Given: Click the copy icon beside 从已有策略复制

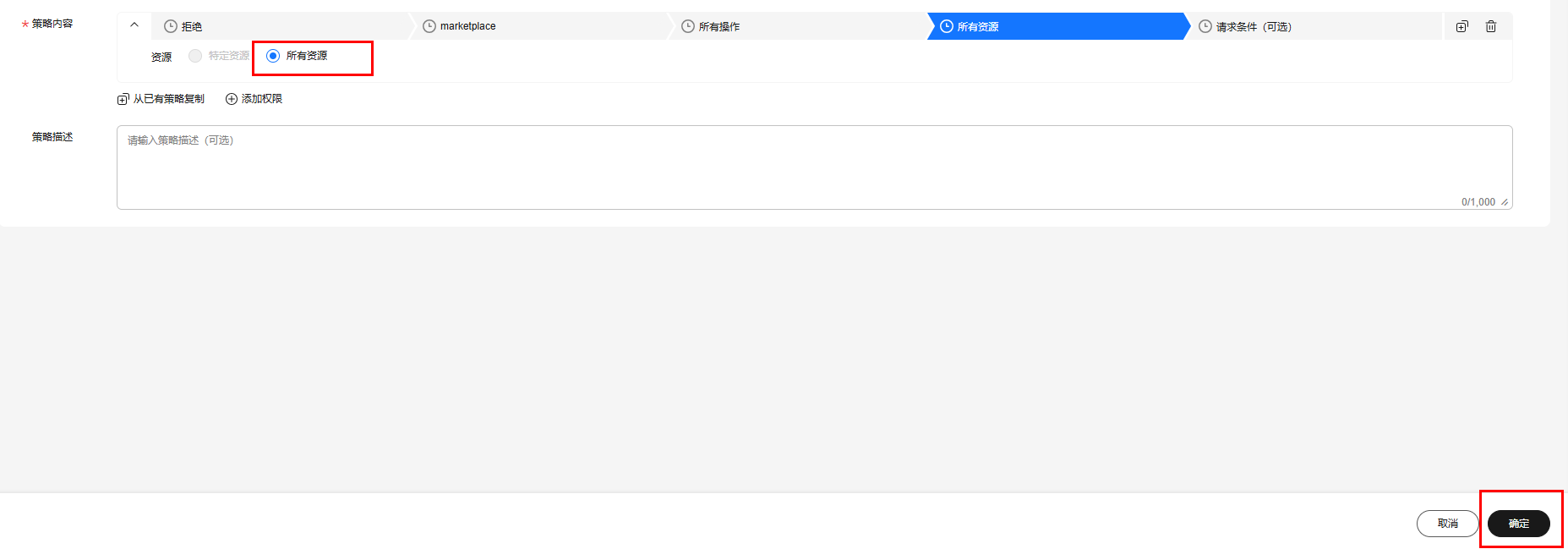Looking at the screenshot, I should 123,99.
